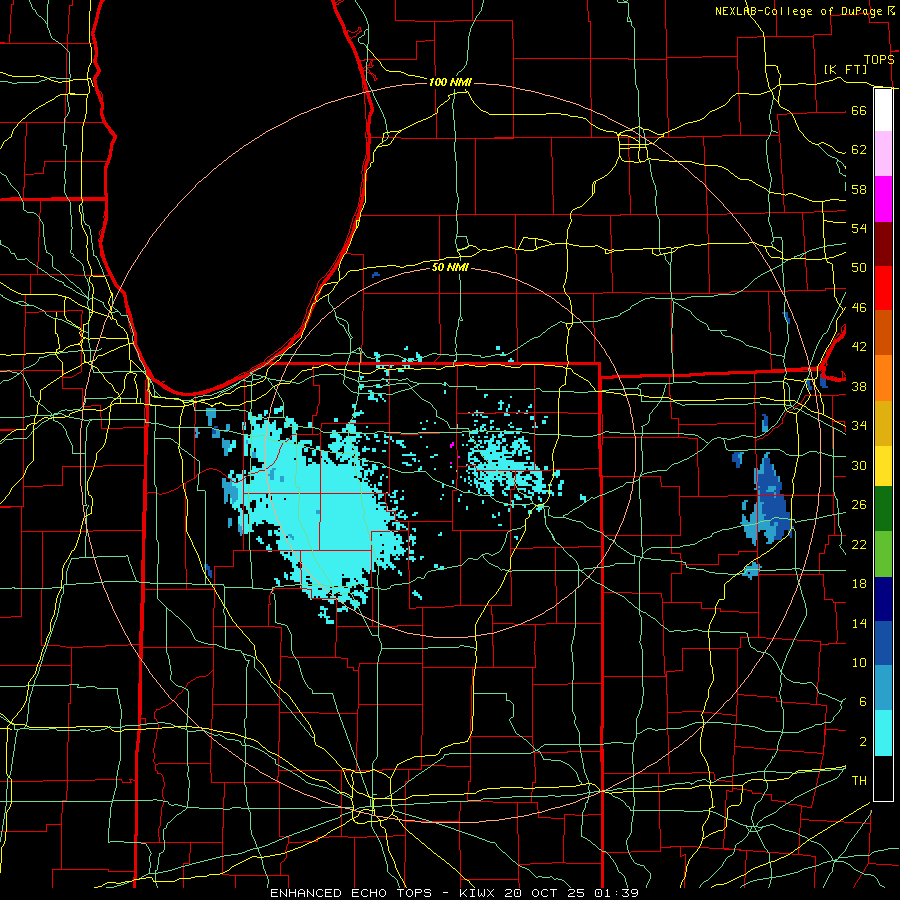The image size is (900, 900).
Task: Click the '14' legend value
Action: pyautogui.click(x=859, y=623)
